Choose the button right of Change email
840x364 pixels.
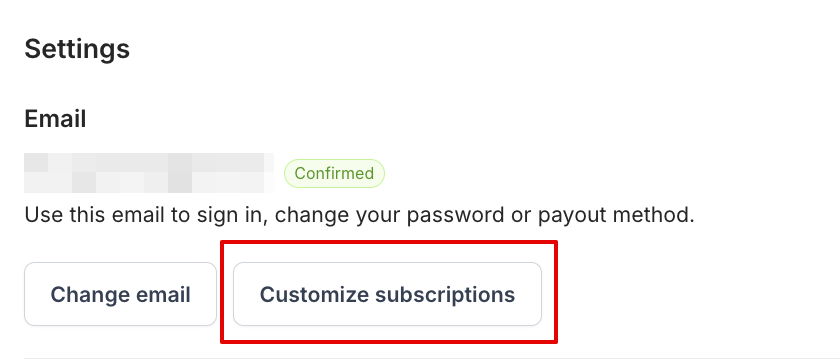(x=387, y=294)
